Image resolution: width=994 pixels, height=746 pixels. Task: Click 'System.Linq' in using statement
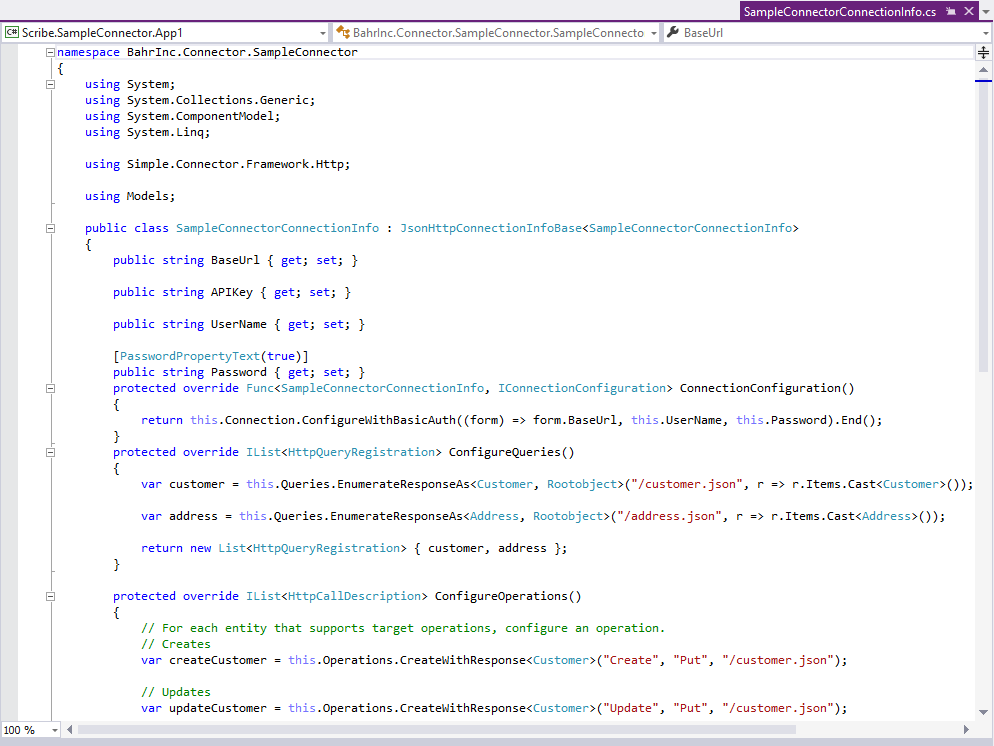pos(165,132)
